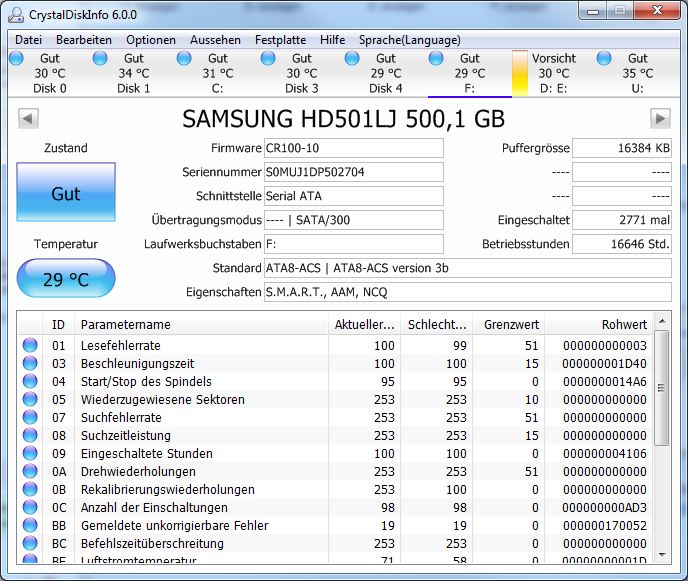Go to next disk with right arrow
The width and height of the screenshot is (688, 581).
click(x=660, y=118)
